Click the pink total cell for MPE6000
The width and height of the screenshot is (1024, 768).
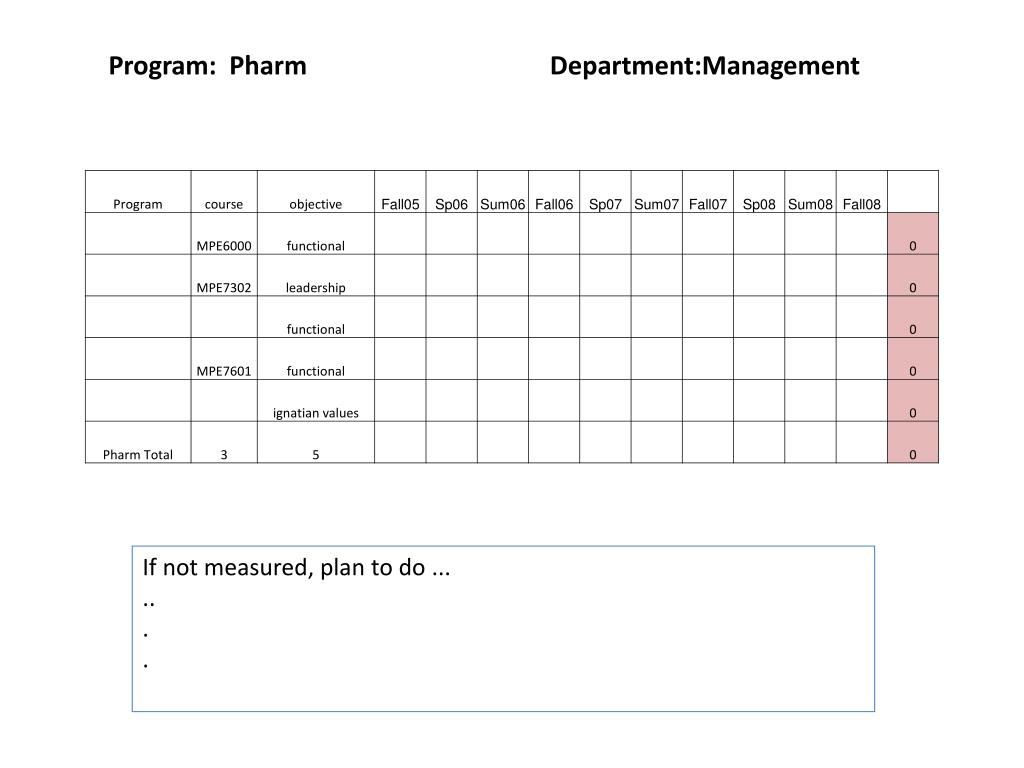[913, 234]
